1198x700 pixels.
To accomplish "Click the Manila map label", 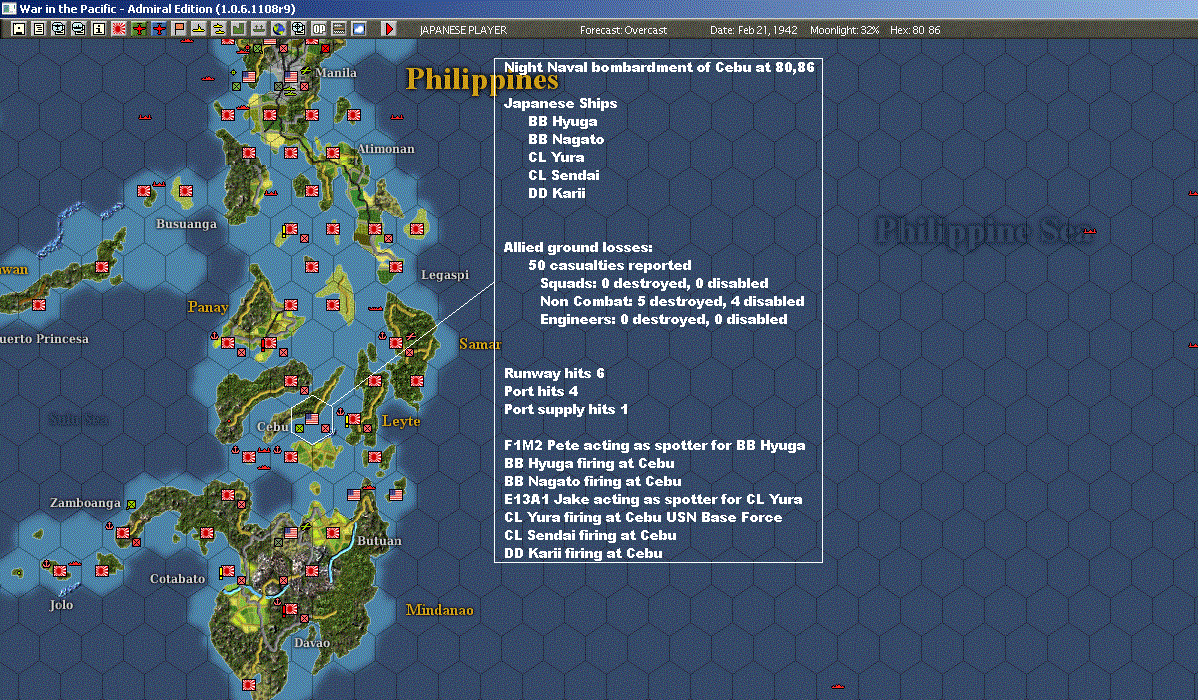I will click(336, 73).
